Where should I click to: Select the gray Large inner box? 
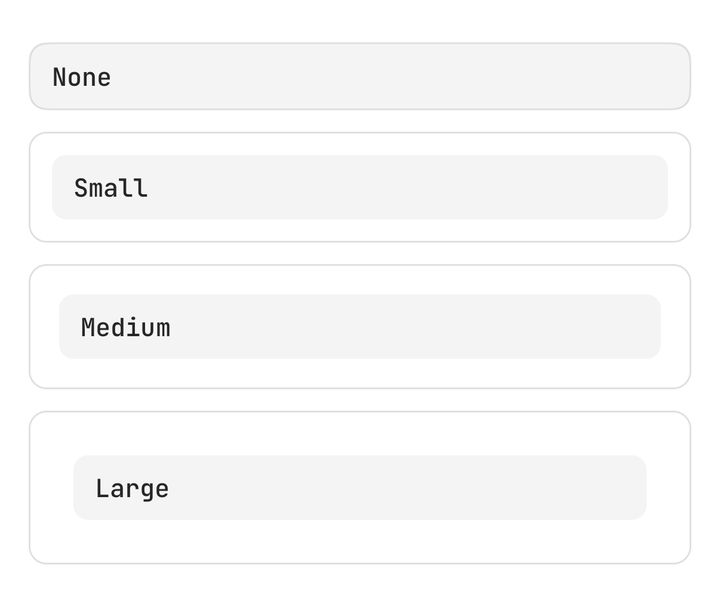360,488
